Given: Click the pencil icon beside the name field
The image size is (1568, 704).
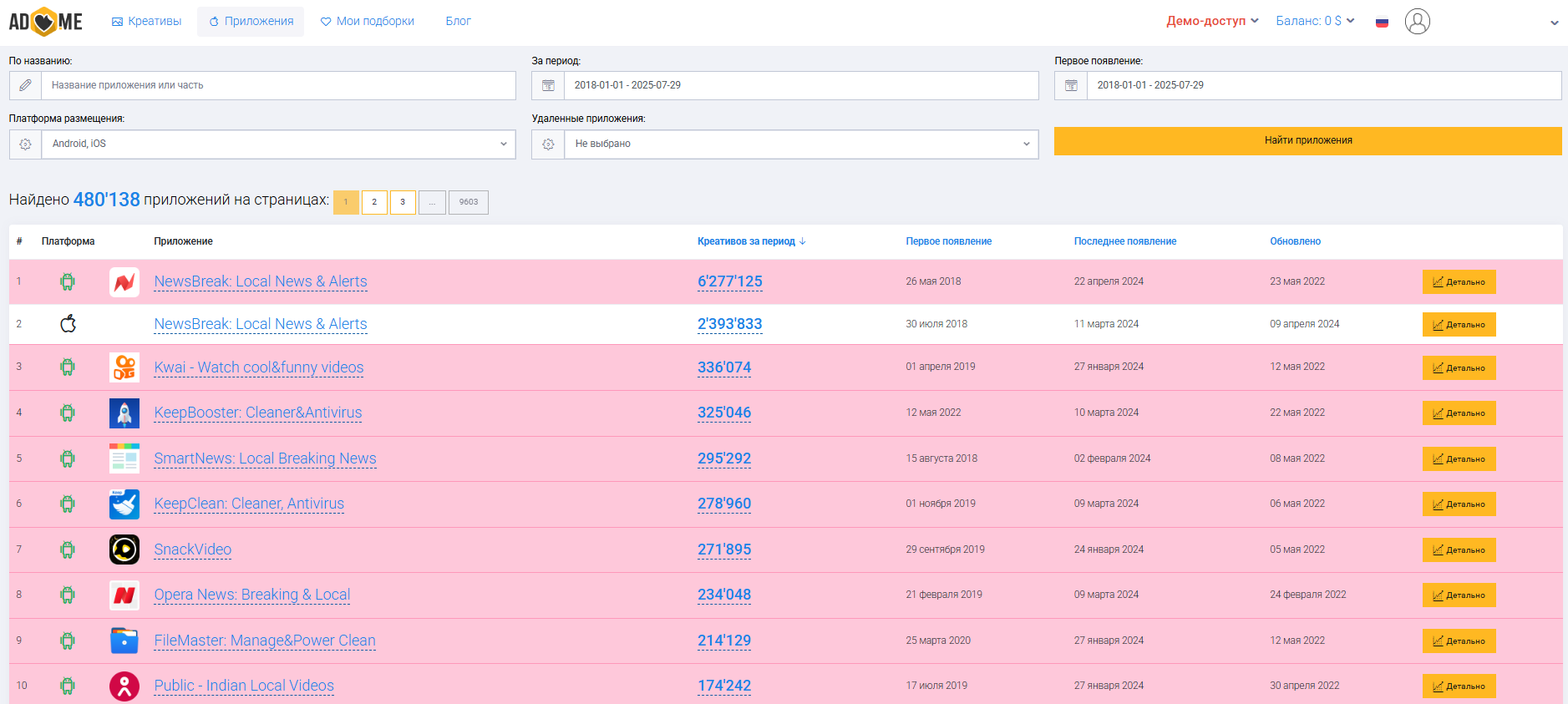Looking at the screenshot, I should [x=25, y=85].
